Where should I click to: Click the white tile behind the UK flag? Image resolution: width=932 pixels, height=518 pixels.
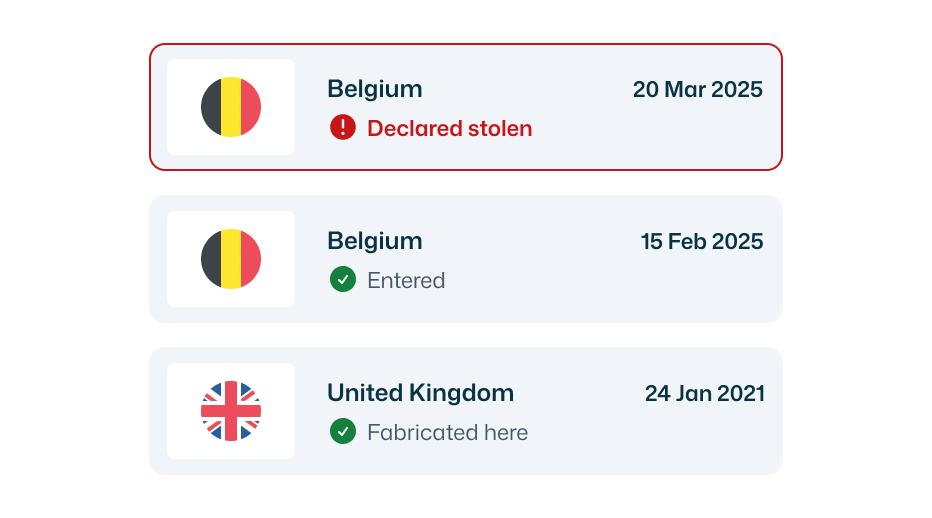click(180, 446)
